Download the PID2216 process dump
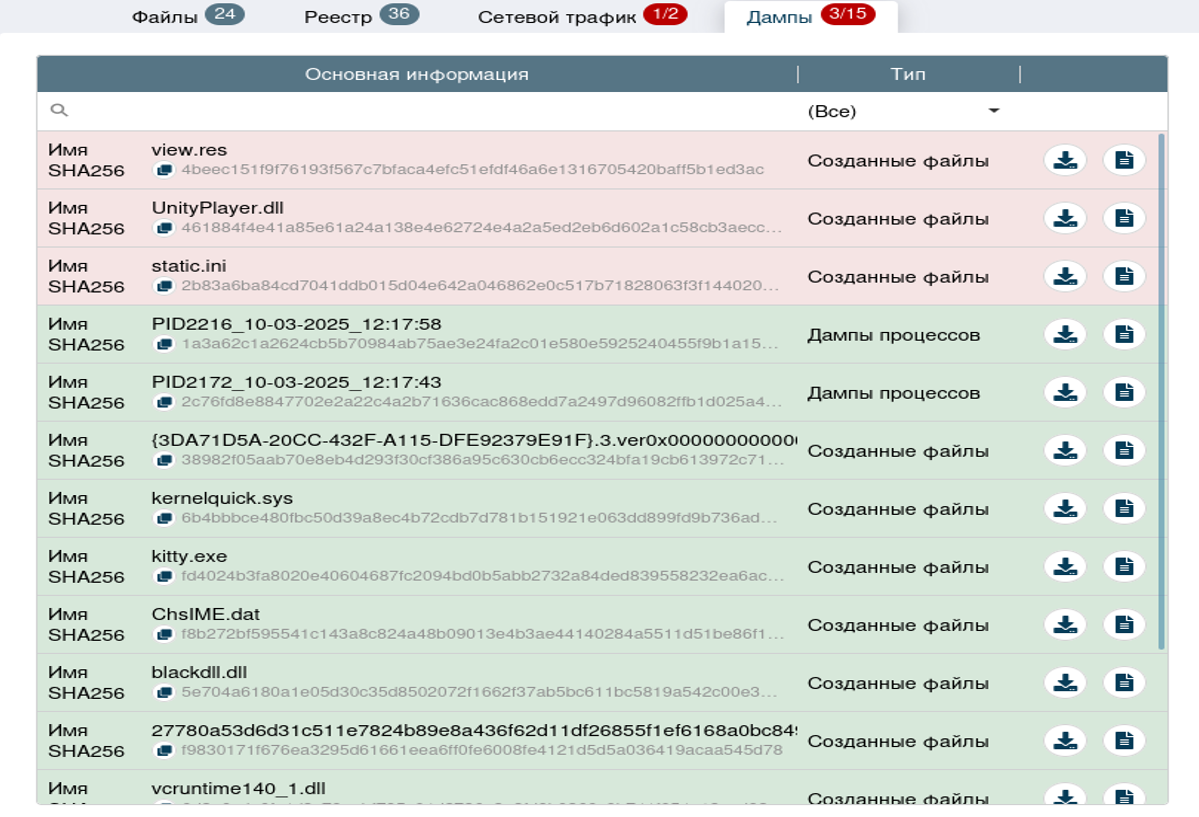The width and height of the screenshot is (1199, 817). point(1066,334)
